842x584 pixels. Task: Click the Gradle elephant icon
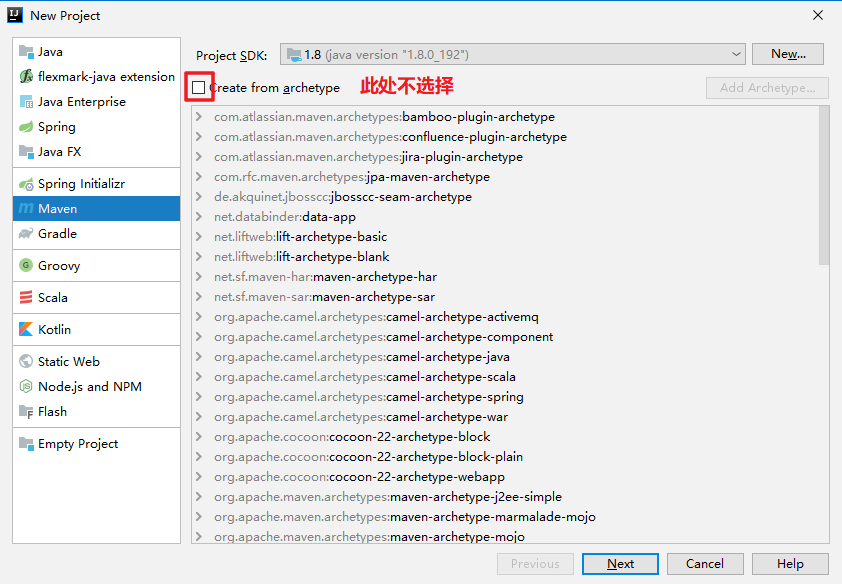[x=26, y=233]
